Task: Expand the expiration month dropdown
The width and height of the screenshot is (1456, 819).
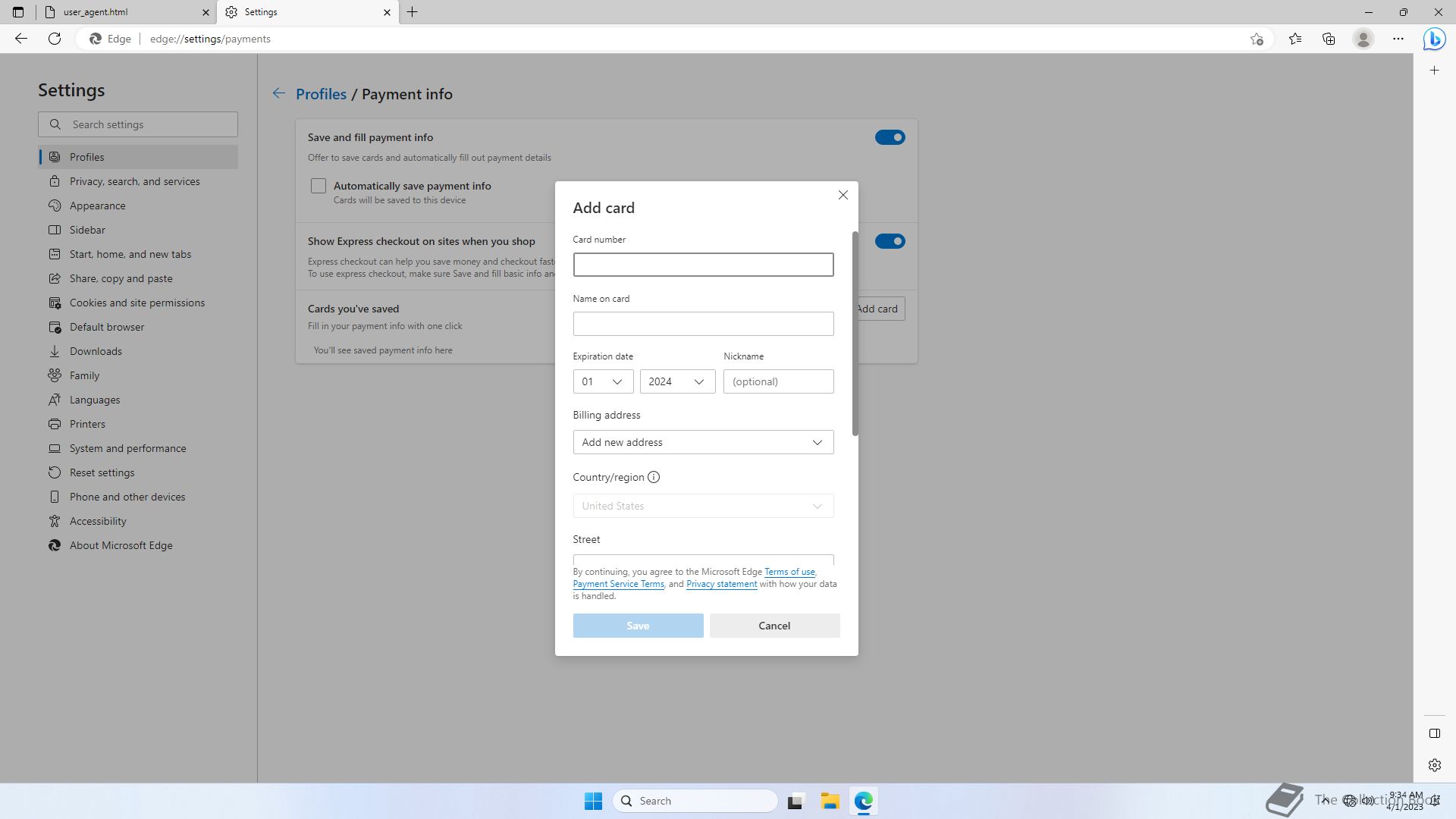Action: point(603,381)
